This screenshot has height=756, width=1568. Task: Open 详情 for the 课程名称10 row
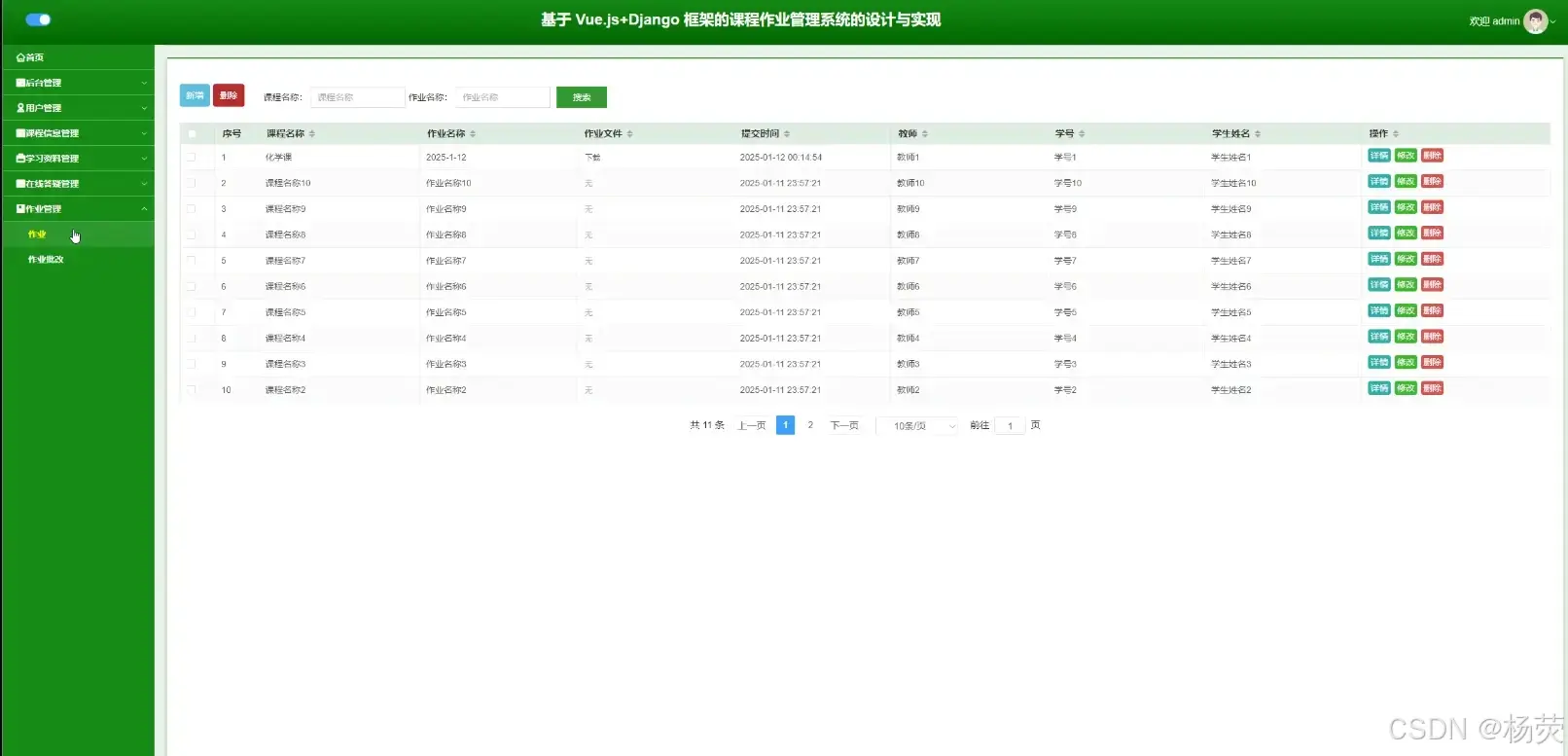(x=1379, y=181)
